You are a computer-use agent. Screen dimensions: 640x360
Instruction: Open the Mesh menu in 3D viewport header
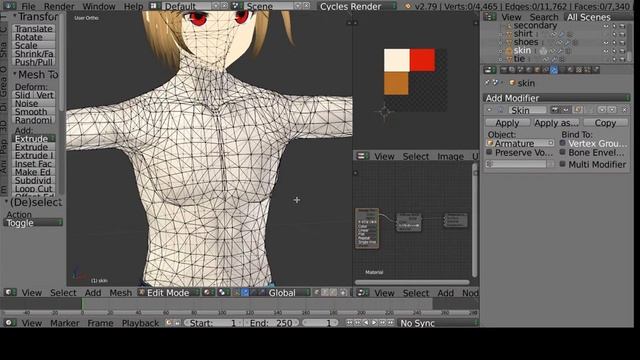120,293
